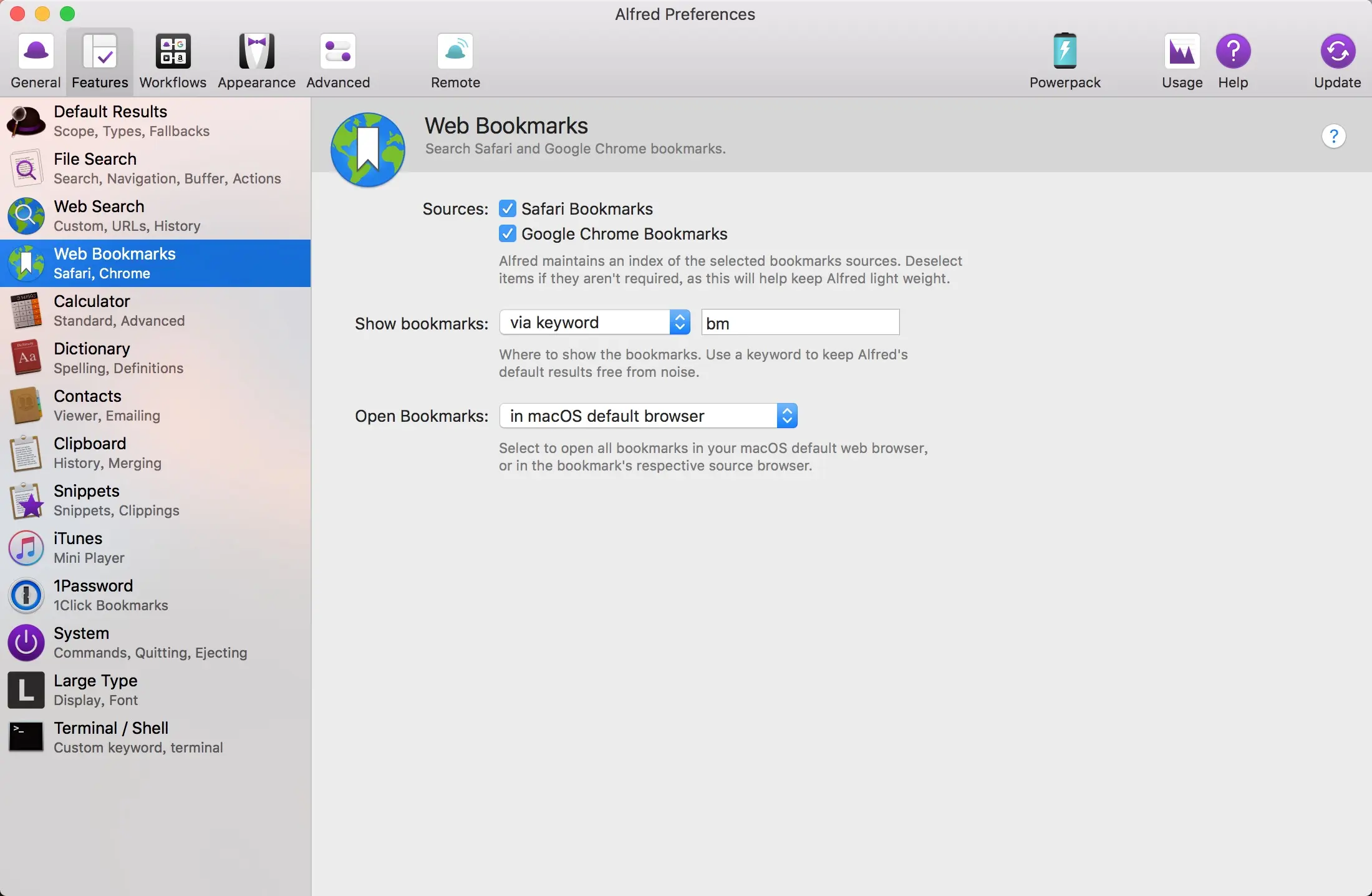Open the Workflows preferences icon
1372x896 pixels.
click(x=173, y=52)
